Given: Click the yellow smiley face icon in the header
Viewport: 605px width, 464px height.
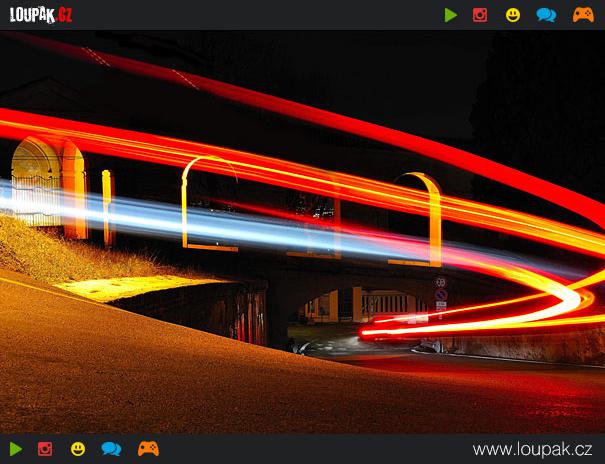Looking at the screenshot, I should click(x=513, y=15).
